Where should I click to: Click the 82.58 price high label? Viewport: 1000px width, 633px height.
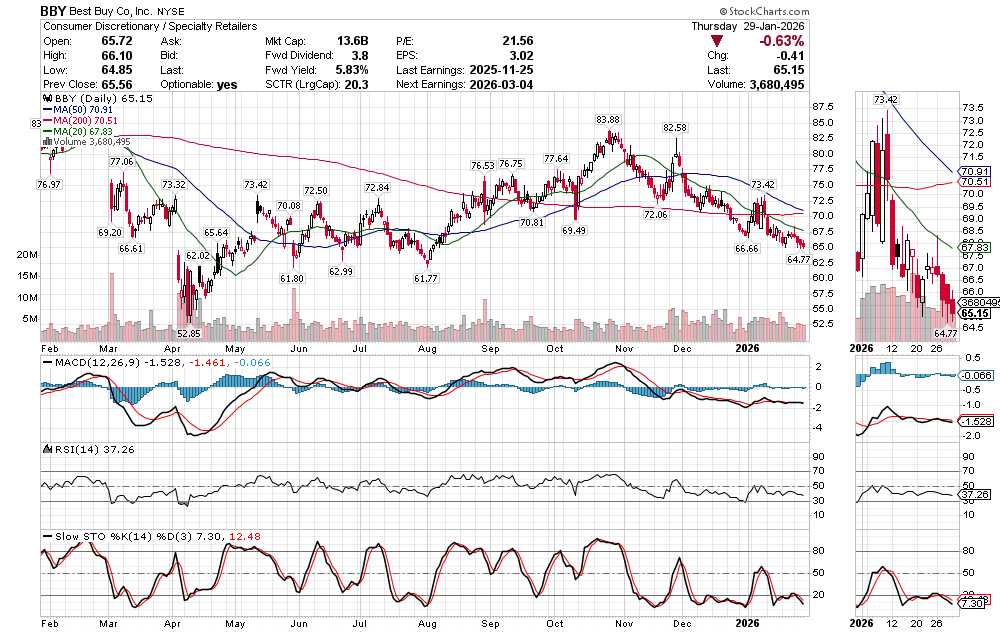tap(675, 128)
